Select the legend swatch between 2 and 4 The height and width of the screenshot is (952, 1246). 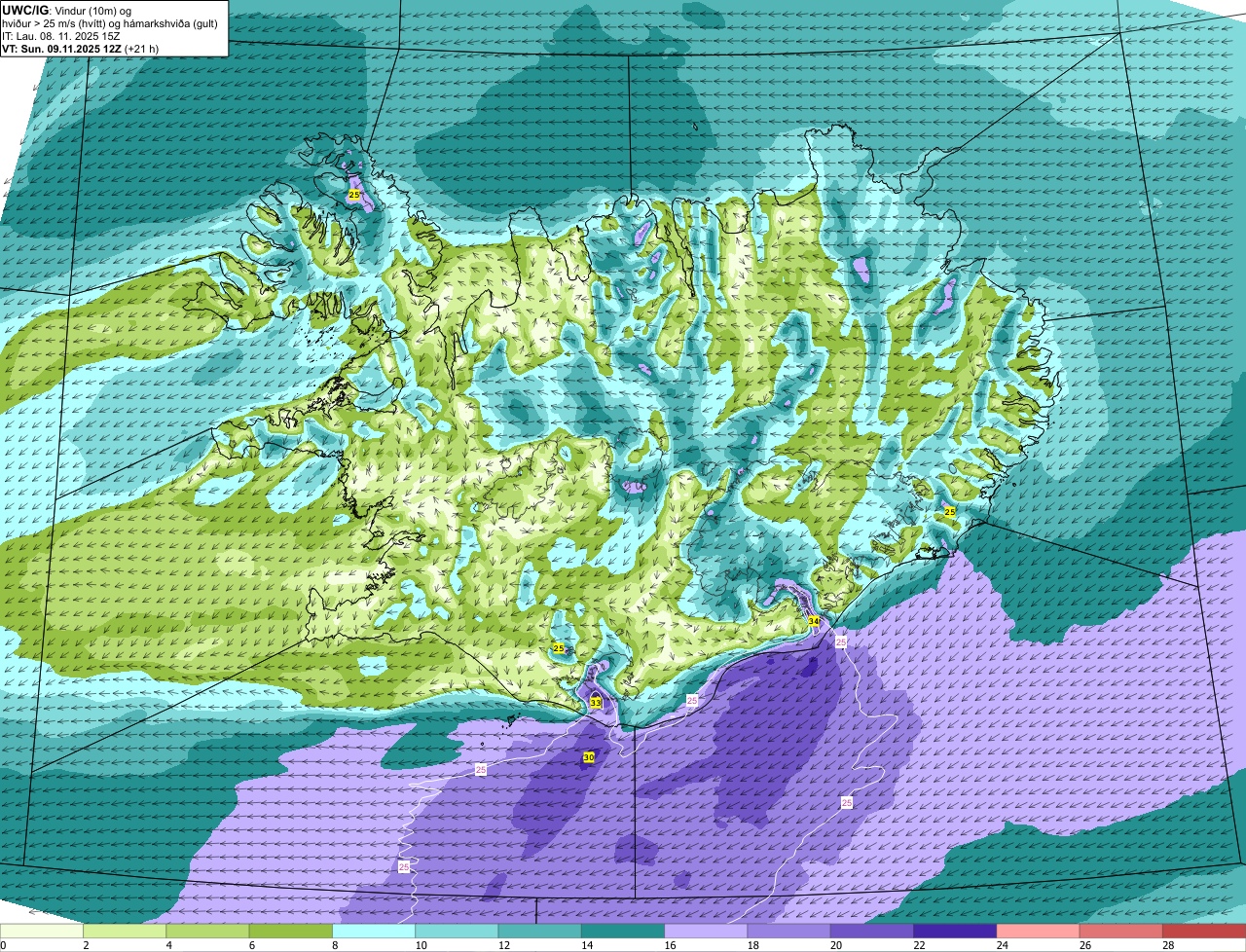coord(127,932)
